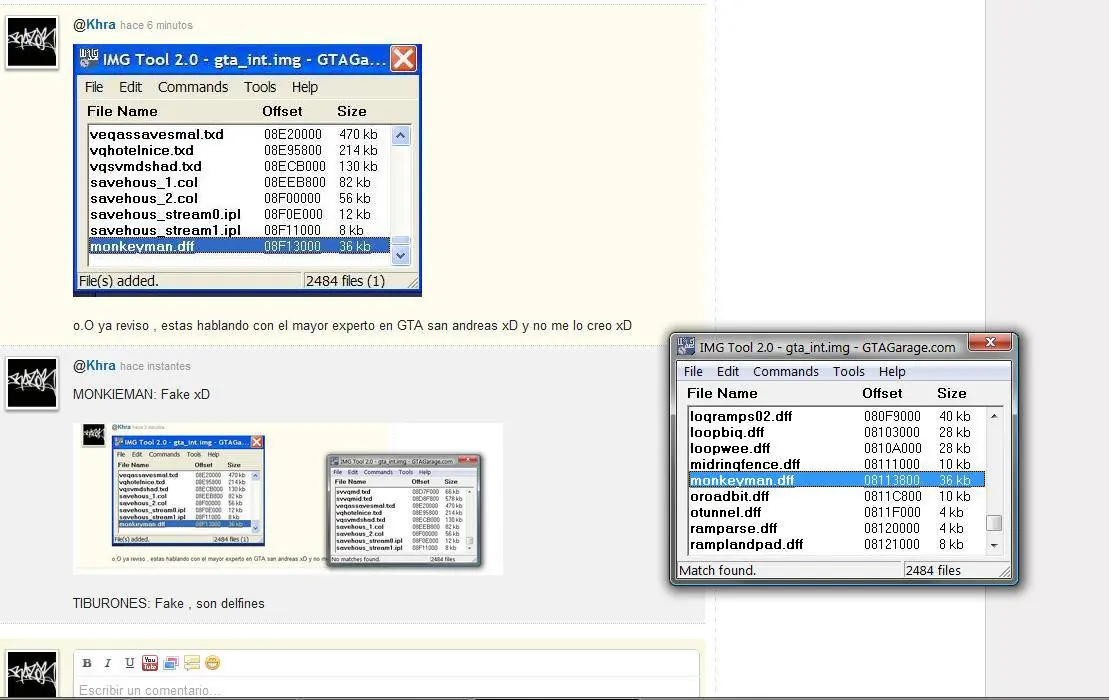Open Commands menu in floating GTAGarage.com window
The height and width of the screenshot is (700, 1109).
(x=786, y=371)
